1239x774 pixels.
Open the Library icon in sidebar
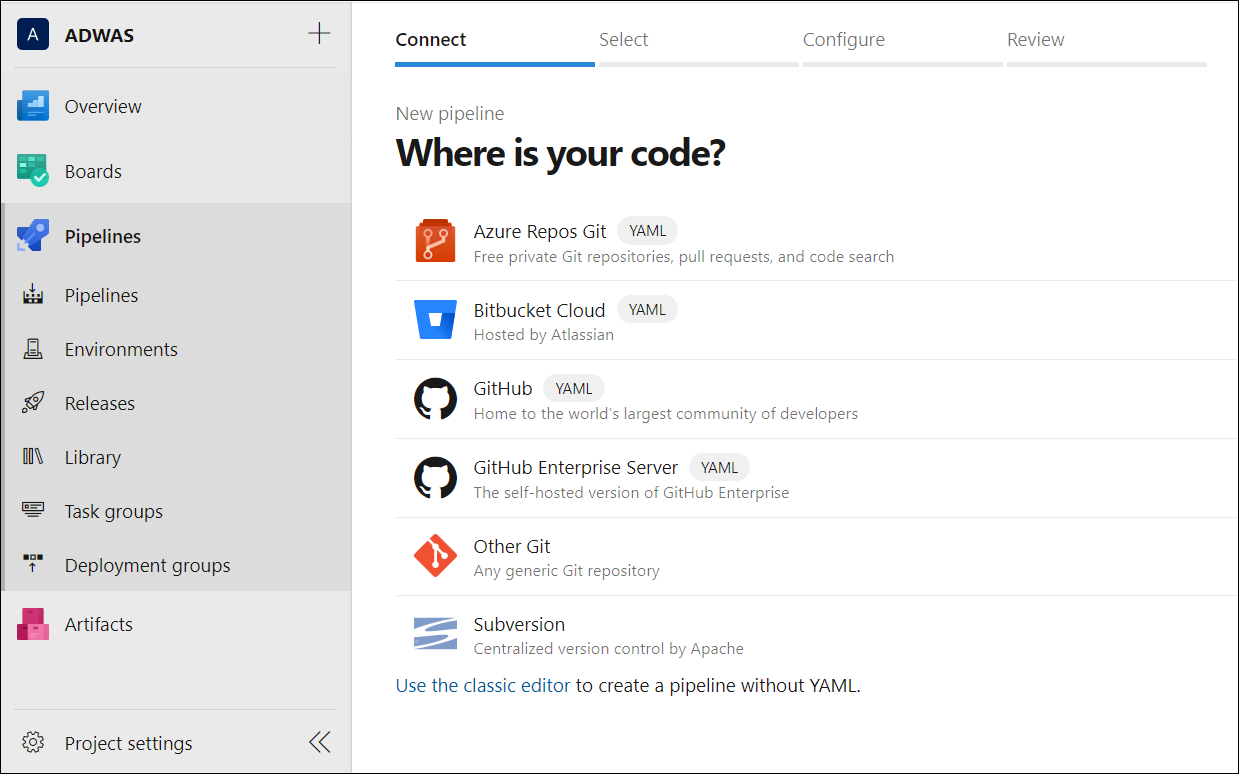(x=33, y=457)
